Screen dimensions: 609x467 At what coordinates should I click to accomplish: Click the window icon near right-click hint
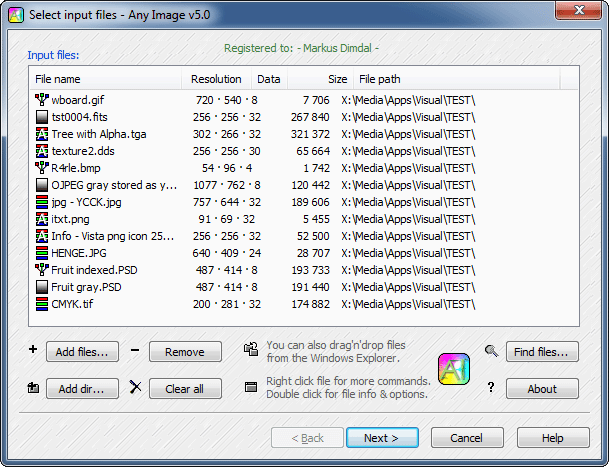click(x=251, y=387)
